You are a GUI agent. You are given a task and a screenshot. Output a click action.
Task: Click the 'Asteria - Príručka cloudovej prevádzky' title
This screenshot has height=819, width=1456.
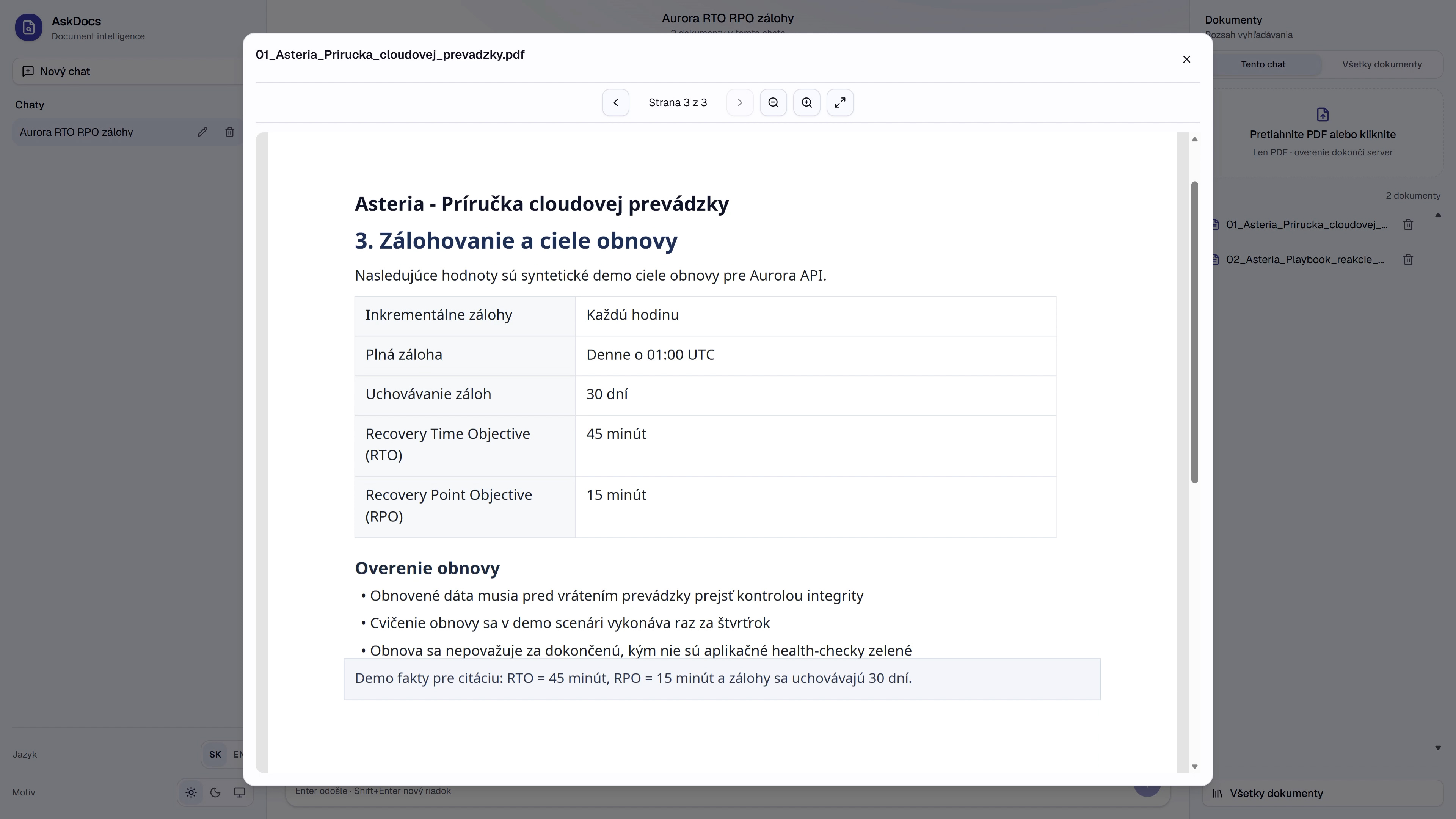click(x=542, y=204)
